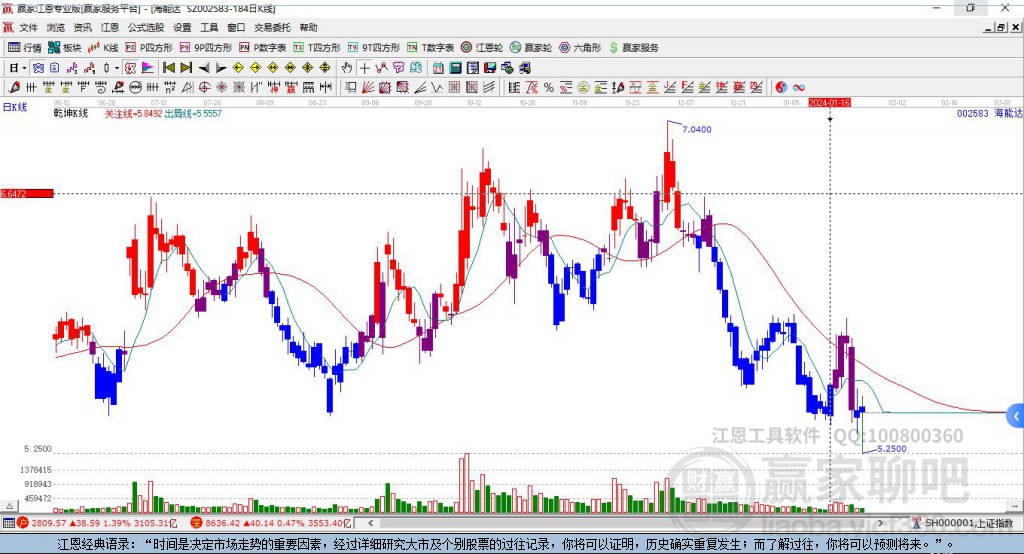The image size is (1024, 554).
Task: Click the yin-yang taiji icon
Action: 781,88
